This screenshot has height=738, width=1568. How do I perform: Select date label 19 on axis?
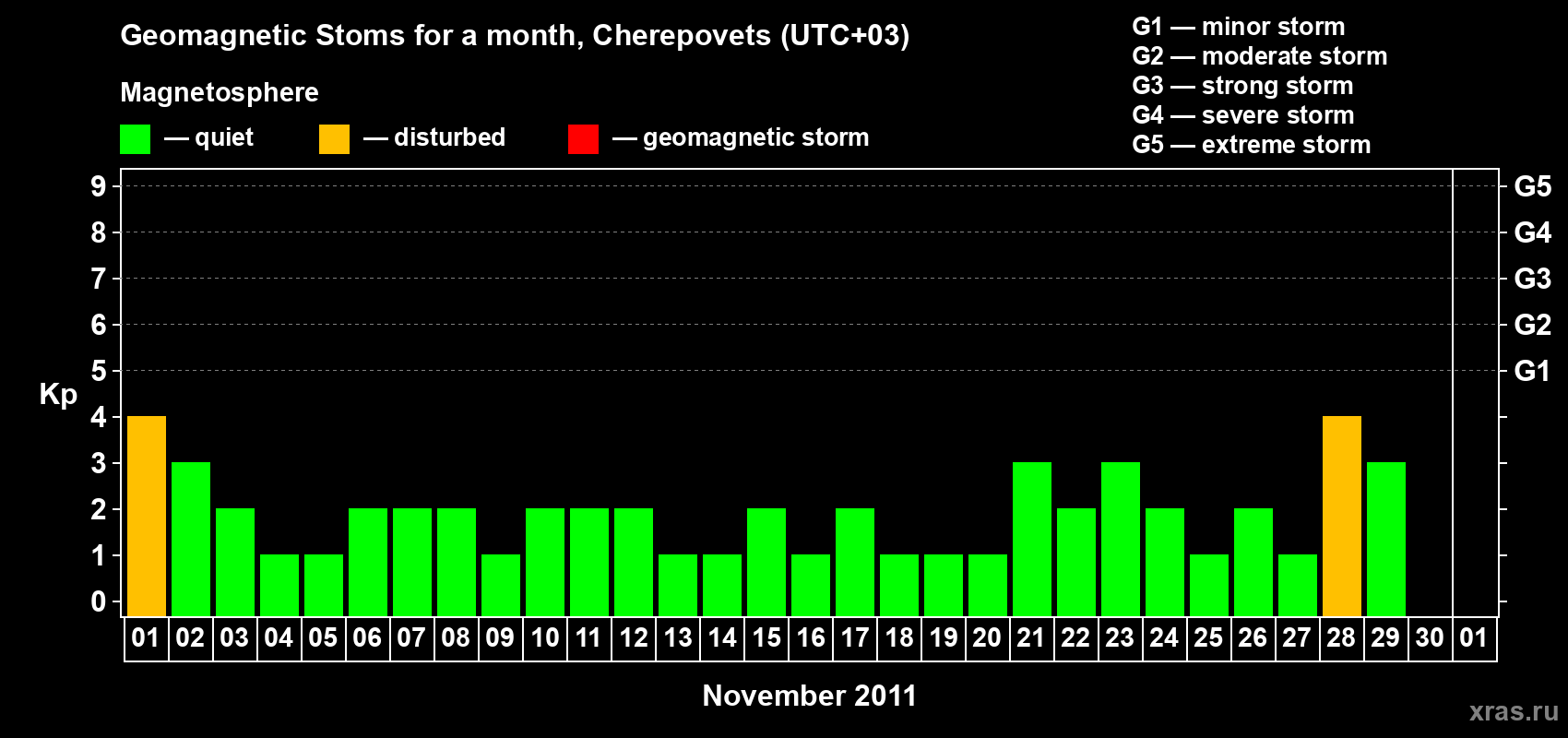944,638
